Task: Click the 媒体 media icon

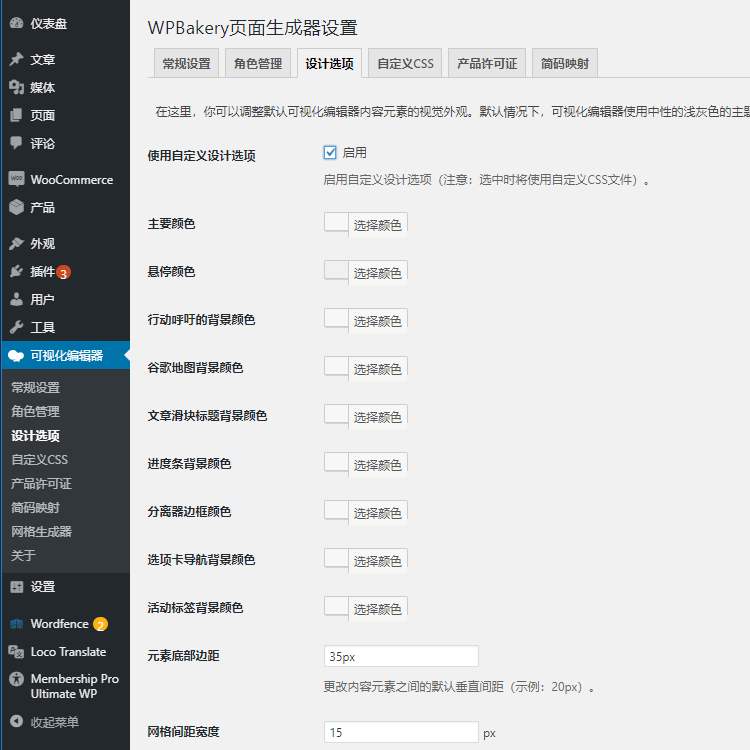Action: (x=16, y=87)
